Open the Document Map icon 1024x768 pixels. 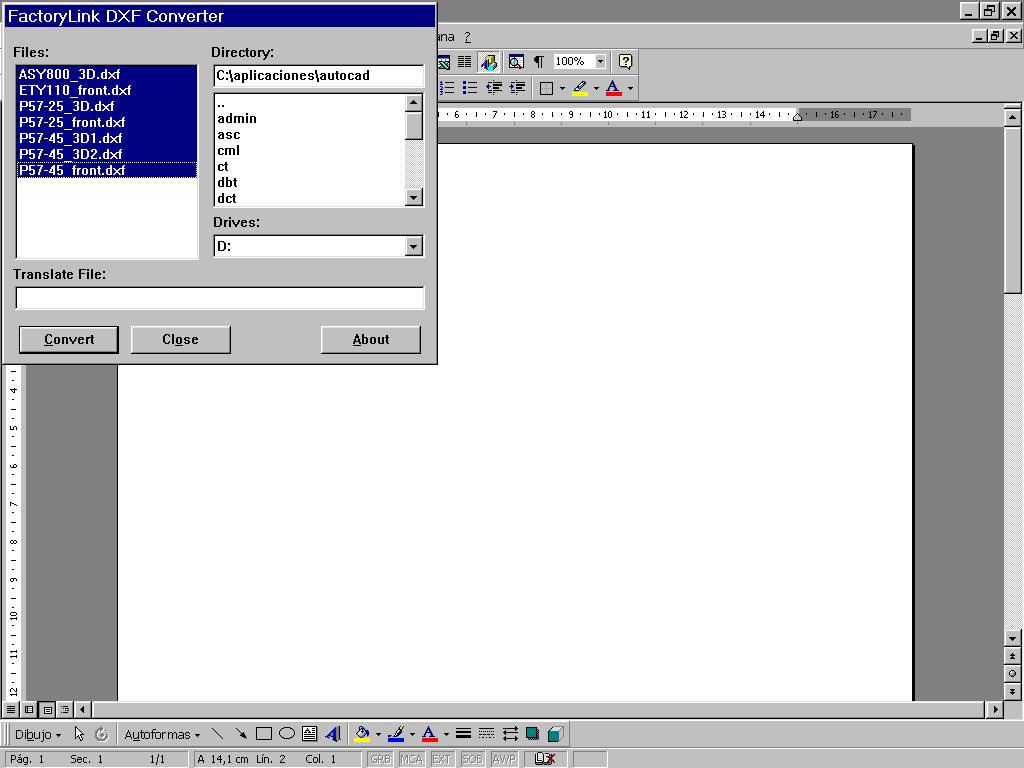[516, 62]
